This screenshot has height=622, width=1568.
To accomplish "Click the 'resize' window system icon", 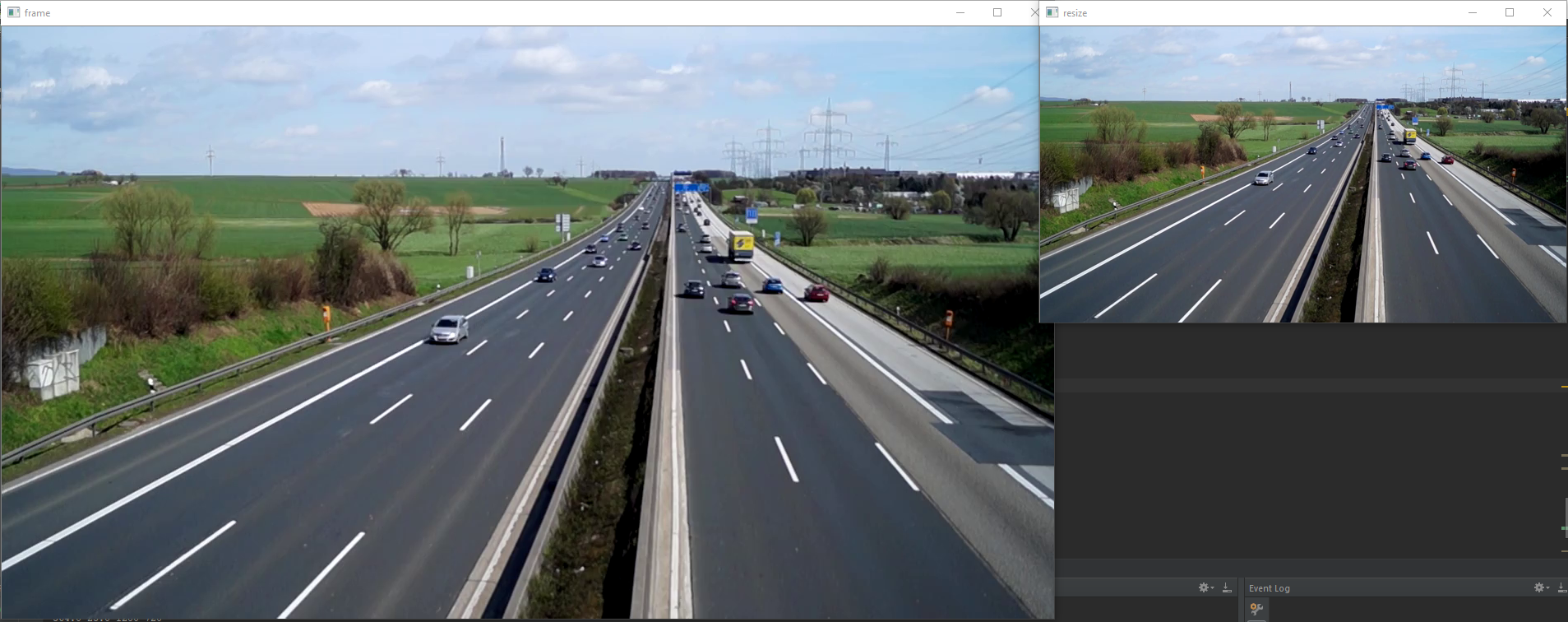I will (x=1052, y=12).
